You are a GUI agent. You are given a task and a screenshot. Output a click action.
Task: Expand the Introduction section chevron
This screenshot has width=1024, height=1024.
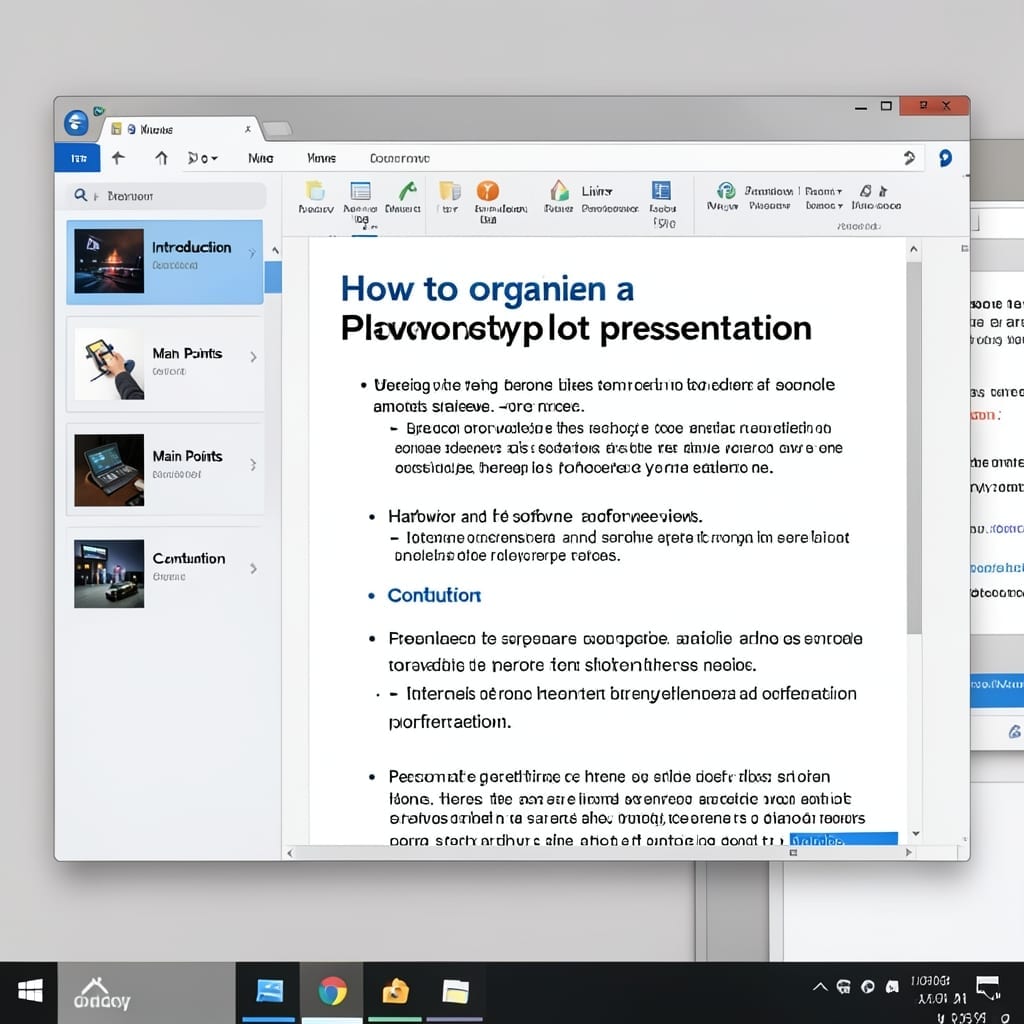coord(252,253)
